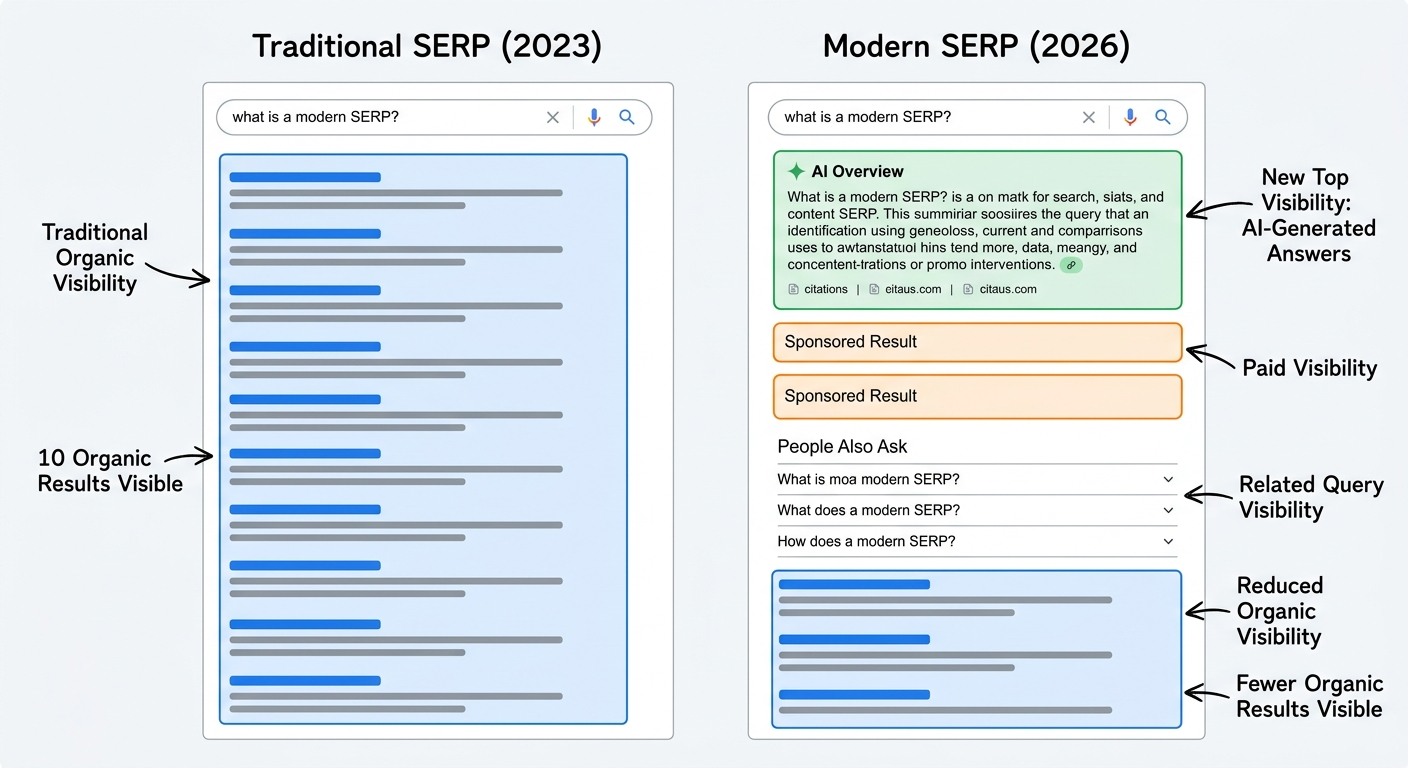The height and width of the screenshot is (768, 1408).
Task: Click the magnifying glass icon in the traditional SERP
Action: [x=627, y=117]
